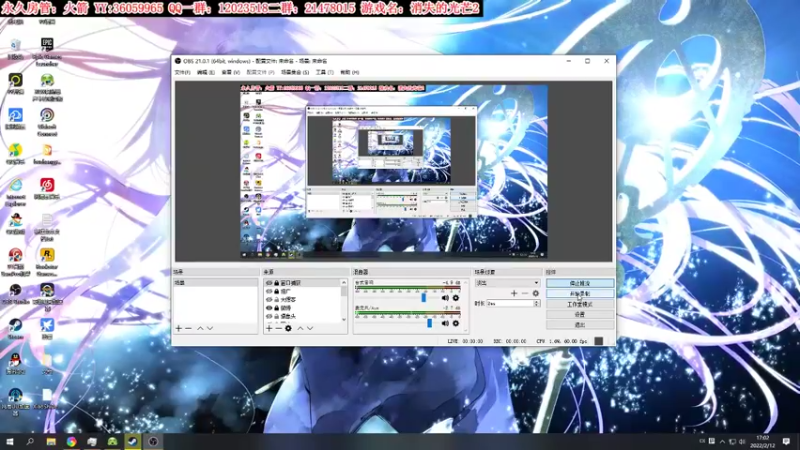Open the taskbar clock and date
800x450 pixels.
[x=763, y=441]
